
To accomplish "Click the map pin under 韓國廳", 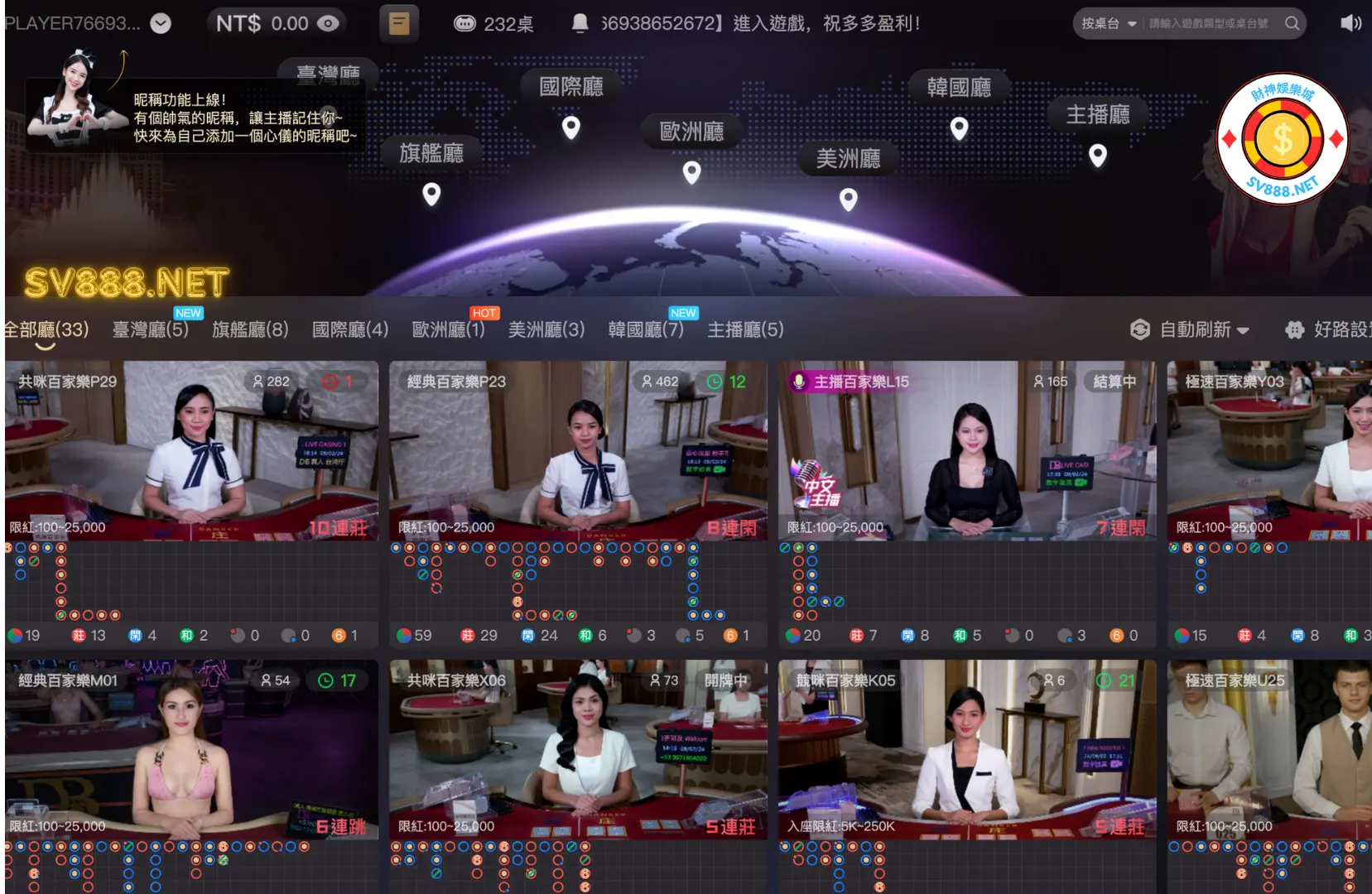I will 959,128.
